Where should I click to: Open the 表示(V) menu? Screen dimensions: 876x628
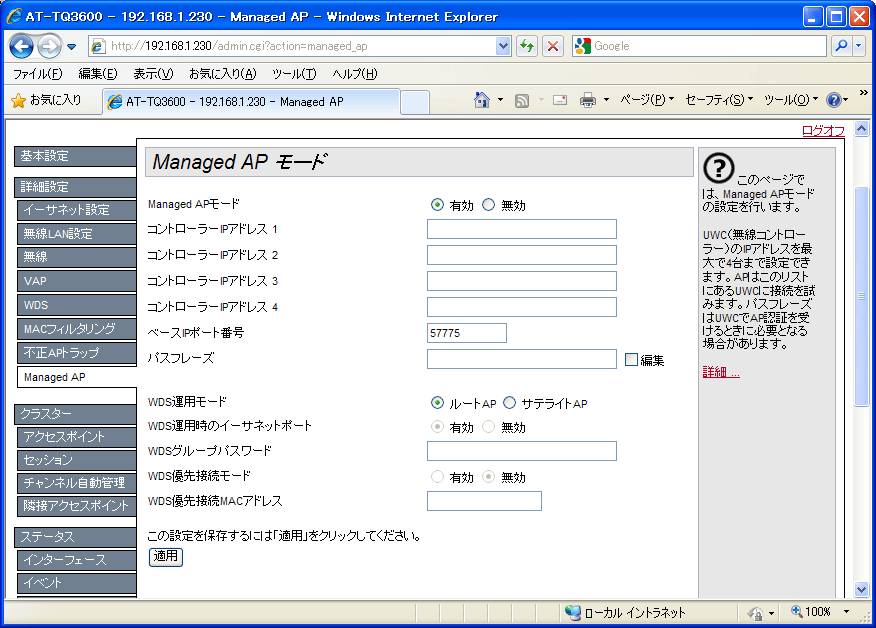153,74
